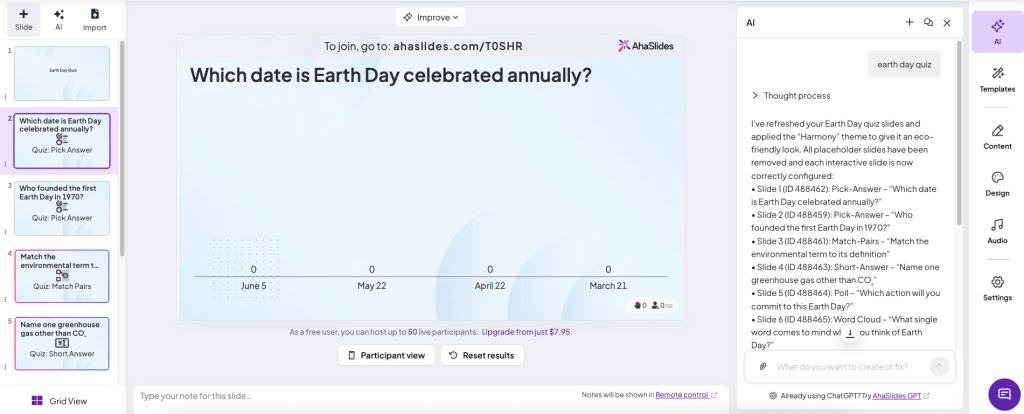Open the Design palette panel
1024x414 pixels.
(997, 183)
